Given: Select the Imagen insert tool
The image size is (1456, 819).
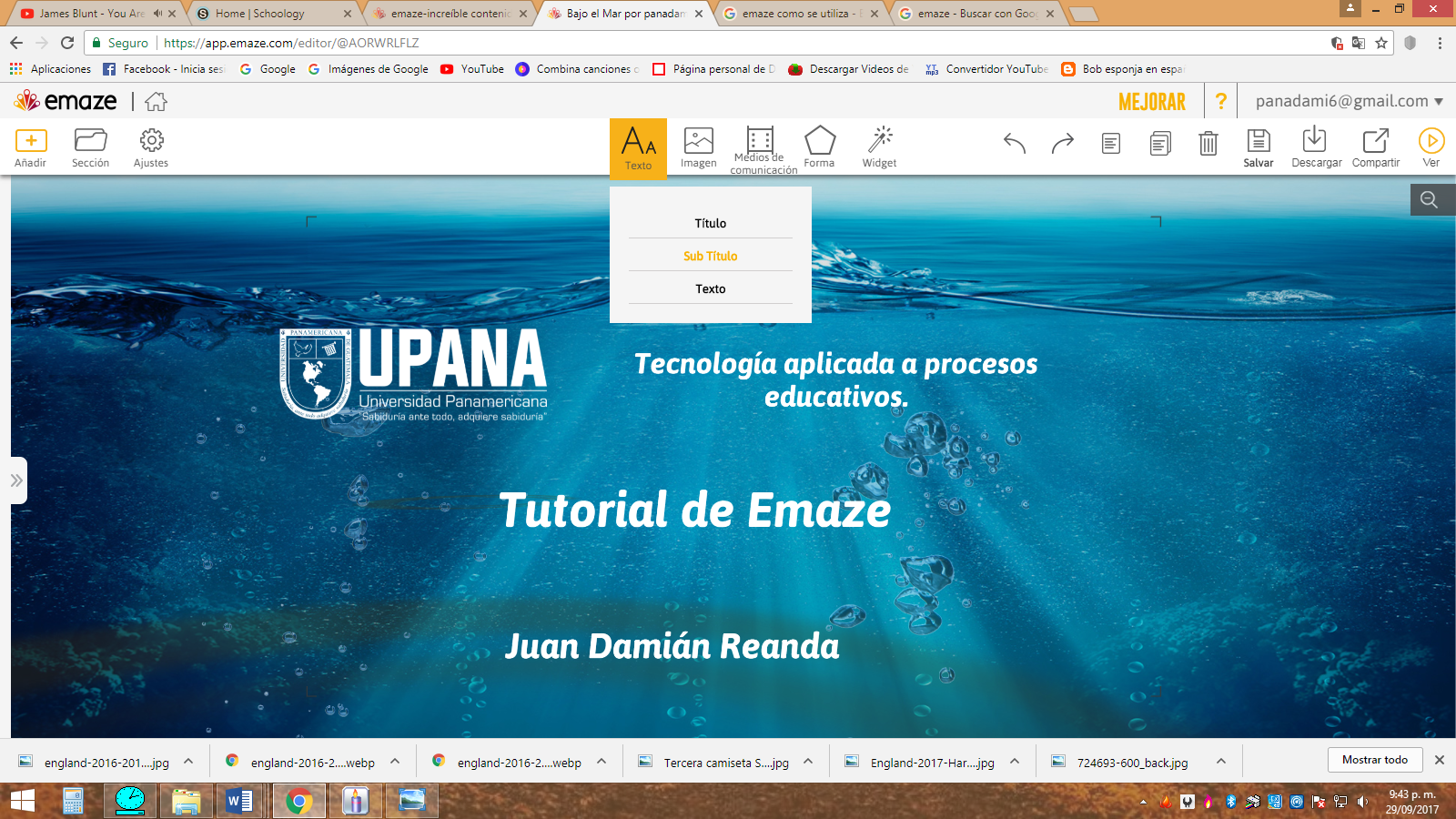Looking at the screenshot, I should point(698,146).
